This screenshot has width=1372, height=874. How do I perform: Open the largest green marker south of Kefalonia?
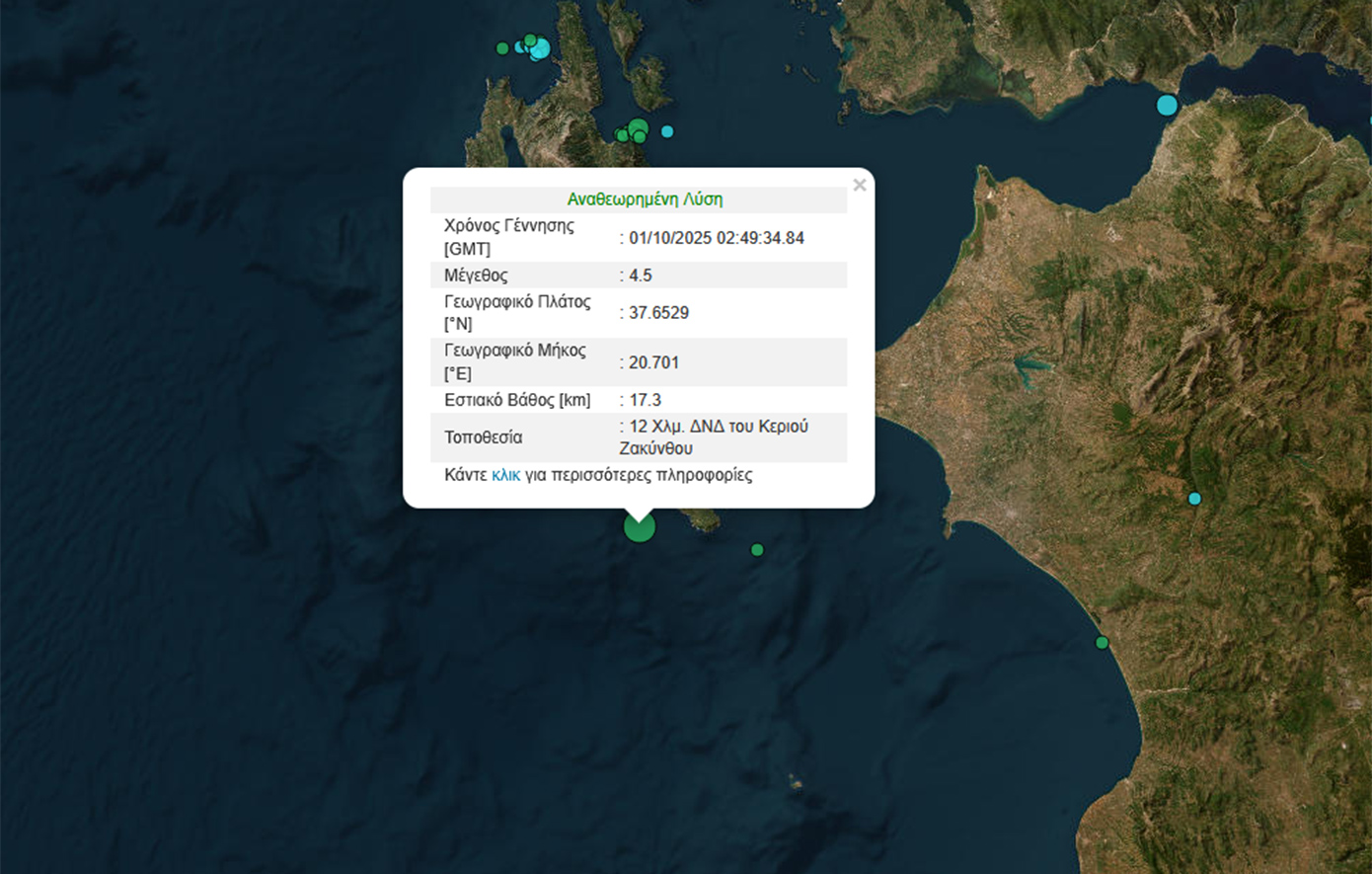(x=638, y=127)
